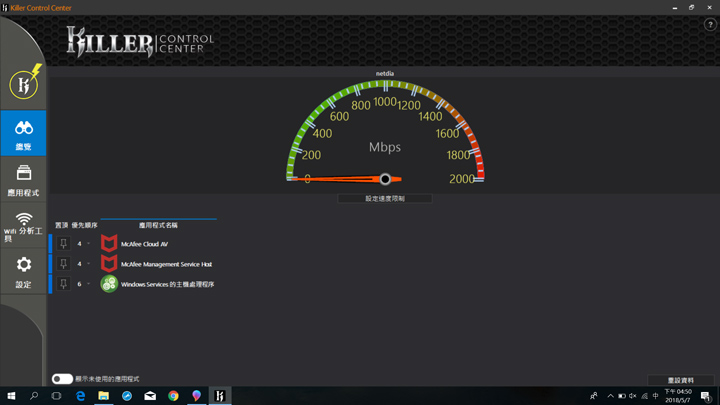Click the Killer lightning logo icon in sidebar
Image resolution: width=720 pixels, height=405 pixels.
(x=24, y=84)
